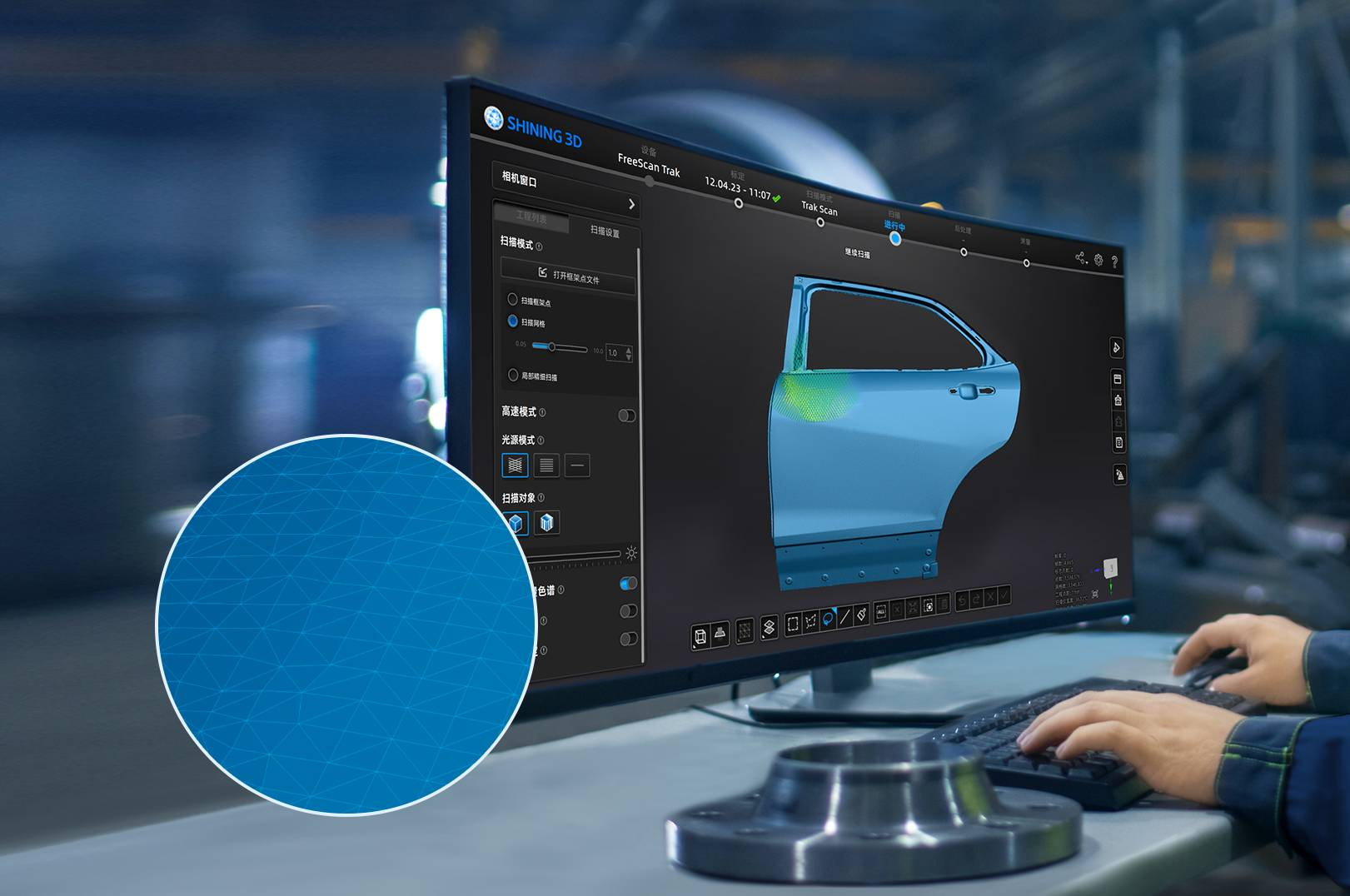The height and width of the screenshot is (896, 1350).
Task: Choose the parallel-lines light source mode
Action: coord(546,465)
